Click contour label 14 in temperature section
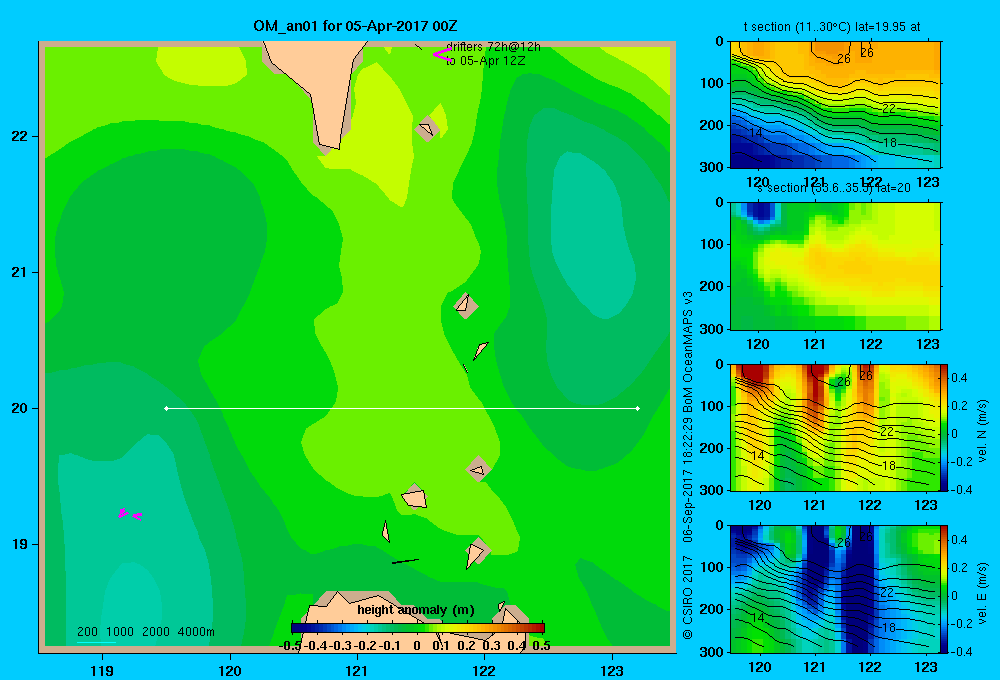This screenshot has width=1000, height=680. point(756,133)
